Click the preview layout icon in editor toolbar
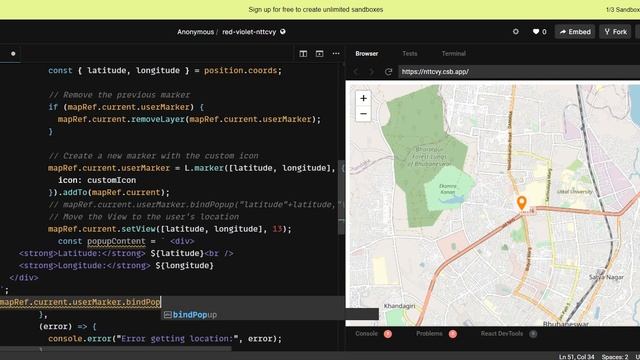Viewport: 640px width, 360px height. pos(319,53)
